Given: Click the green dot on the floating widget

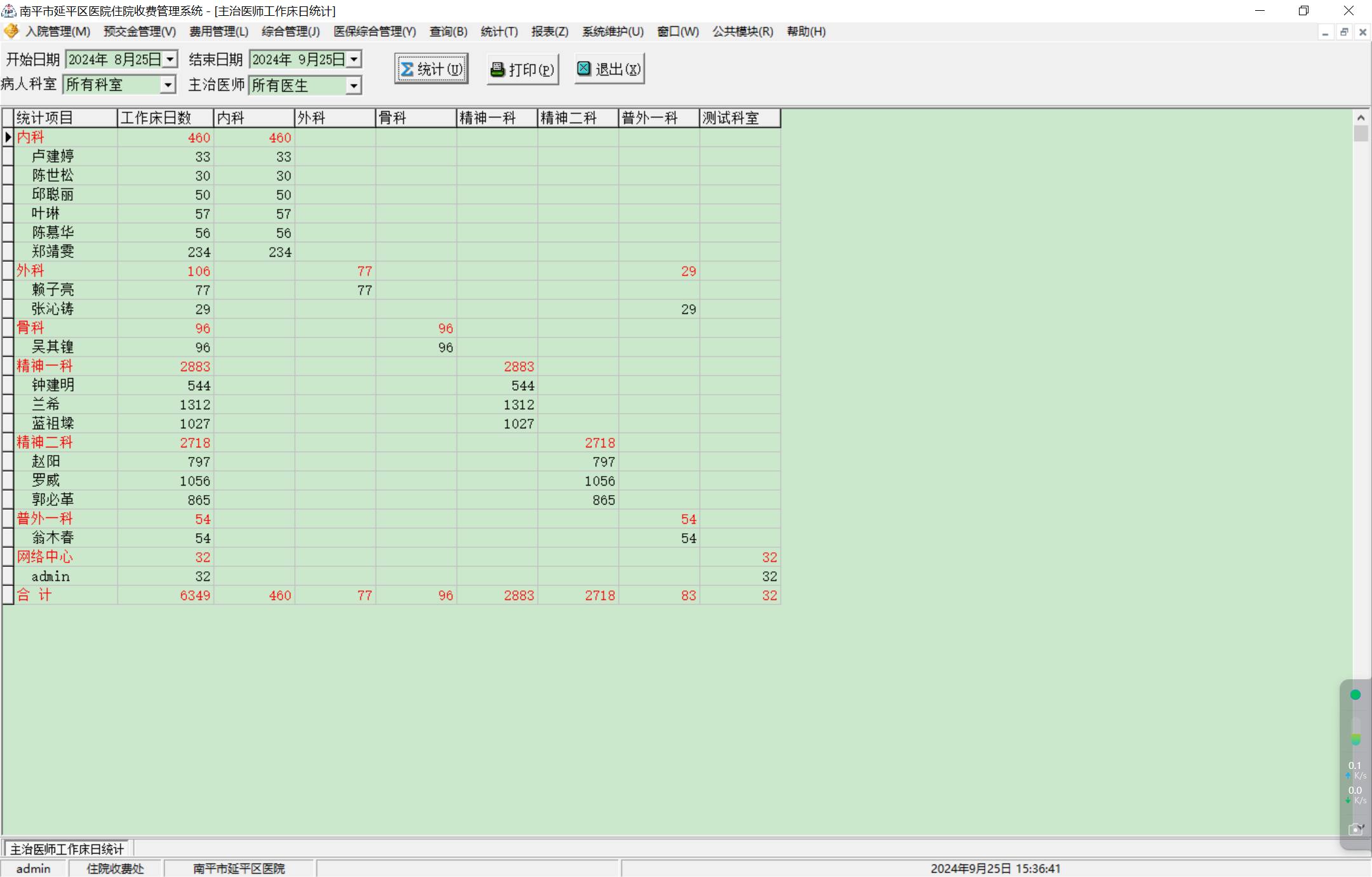Looking at the screenshot, I should coord(1355,695).
